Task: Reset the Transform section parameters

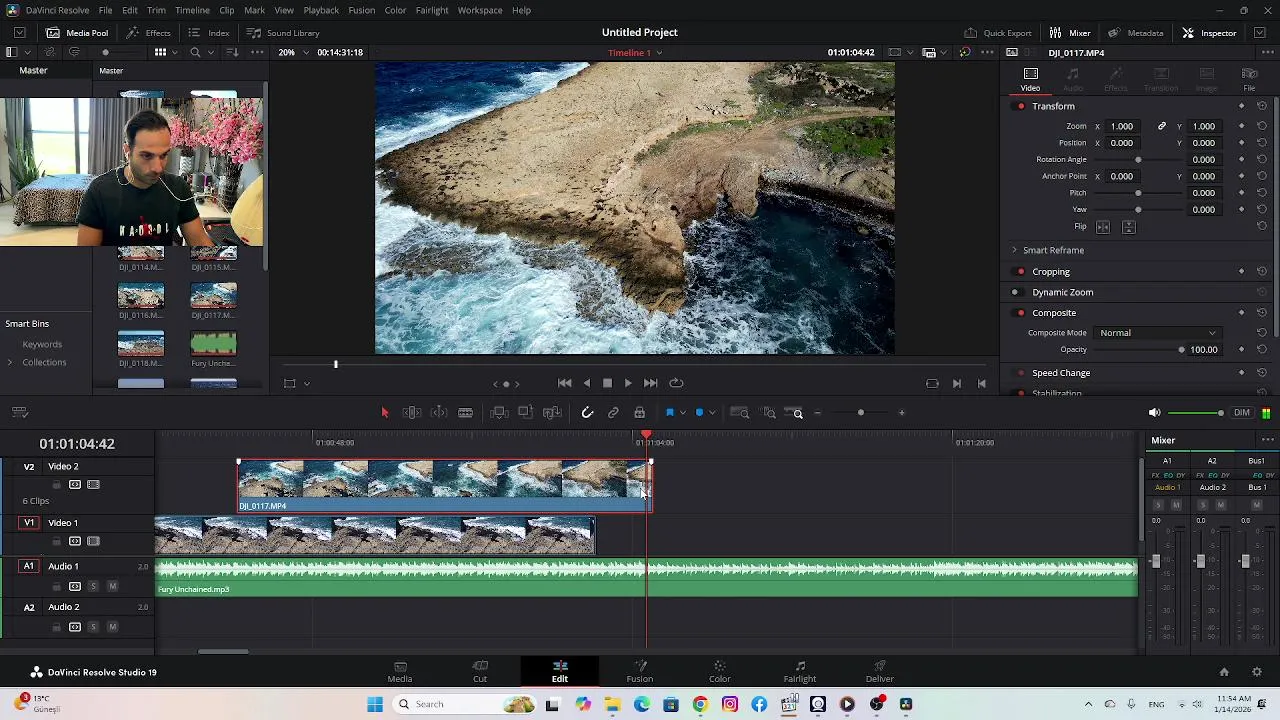Action: [1261, 106]
